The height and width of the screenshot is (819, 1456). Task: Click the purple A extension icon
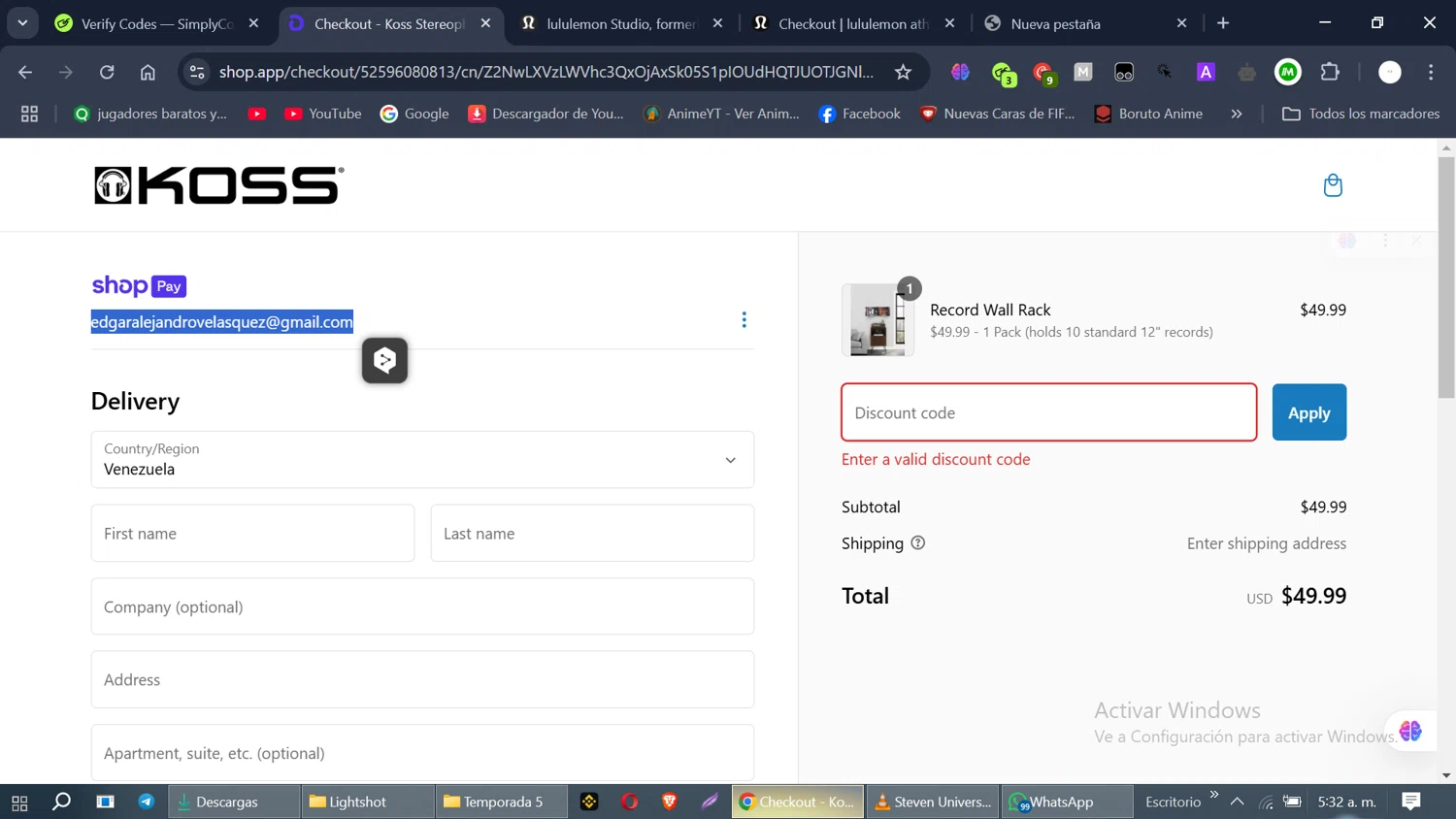tap(1206, 72)
